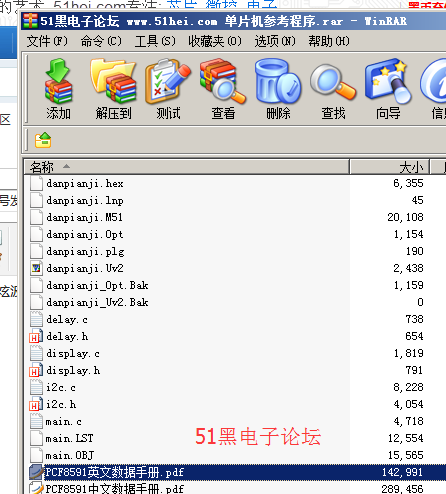Open the 文件(F) menu
Image resolution: width=446 pixels, height=494 pixels.
[47, 41]
